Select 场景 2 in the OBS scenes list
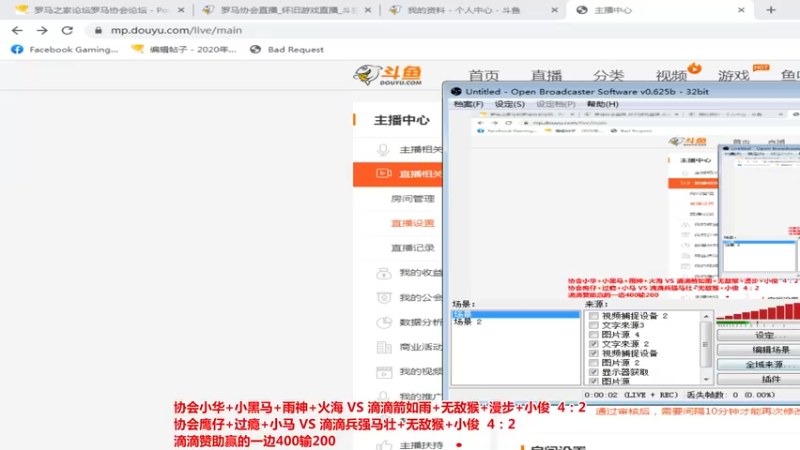Image resolution: width=800 pixels, height=450 pixels. 468,322
